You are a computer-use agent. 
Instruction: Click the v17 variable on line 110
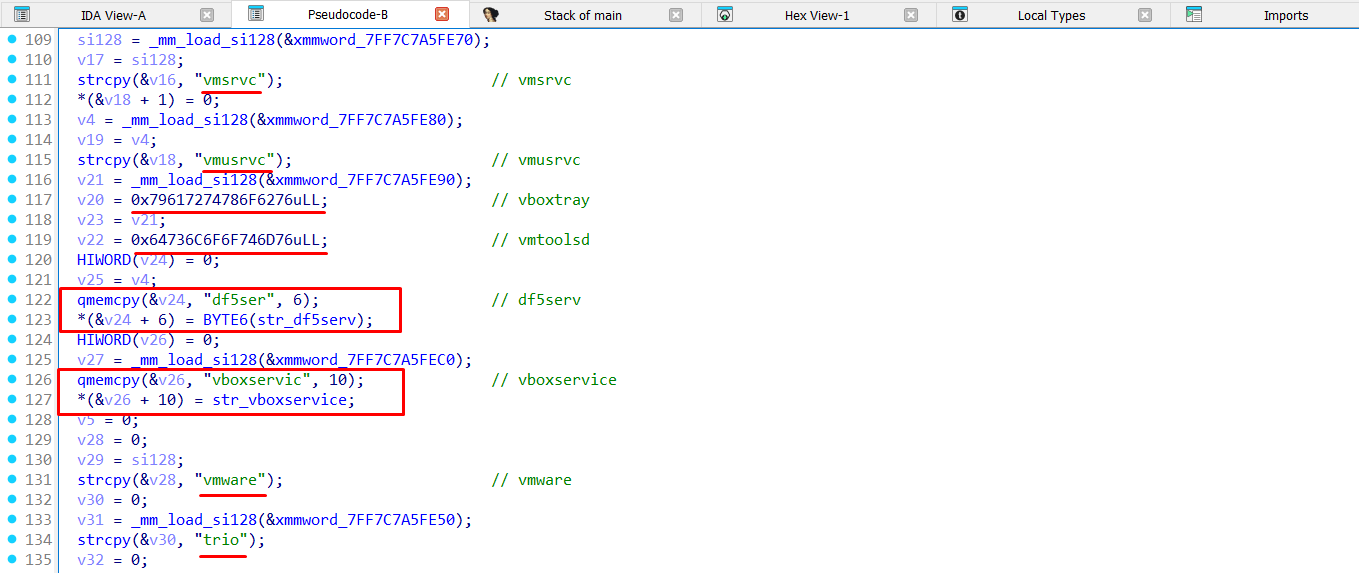(x=89, y=60)
